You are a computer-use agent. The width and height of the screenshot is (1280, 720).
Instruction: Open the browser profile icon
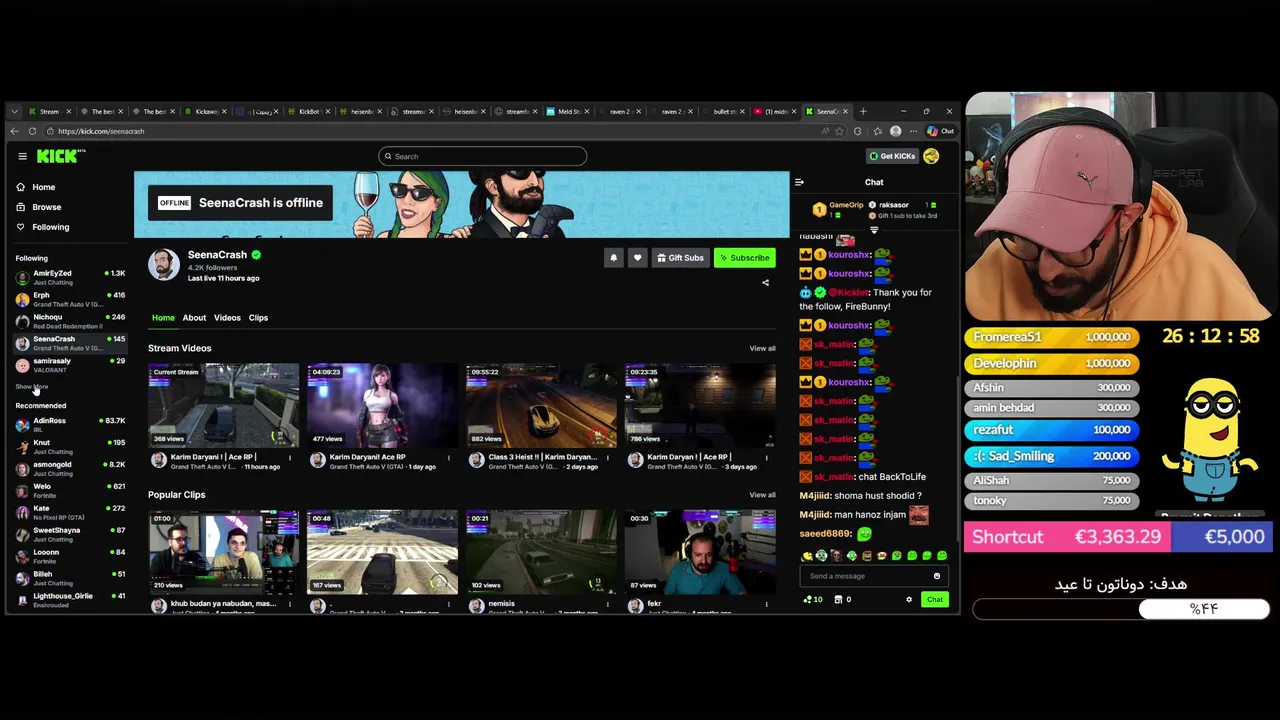coord(895,131)
